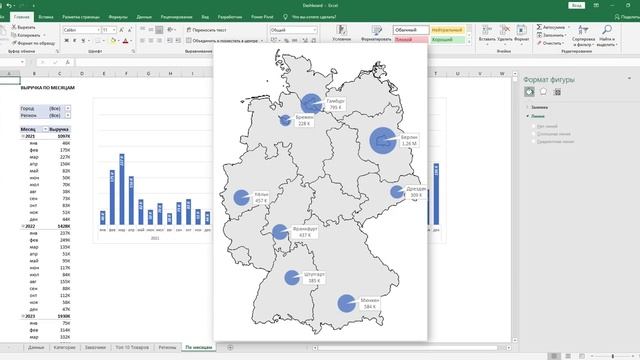Increase font size with the large A icon

click(121, 30)
